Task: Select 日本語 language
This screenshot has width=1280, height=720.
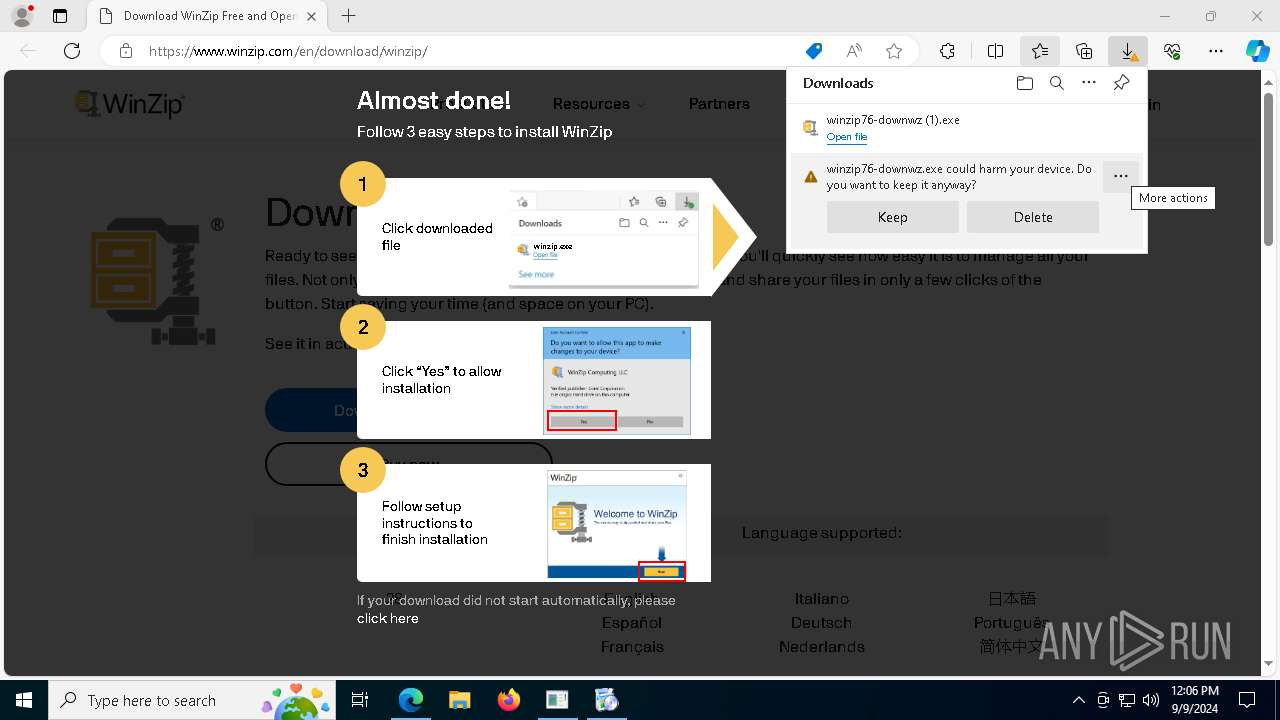Action: point(1012,599)
